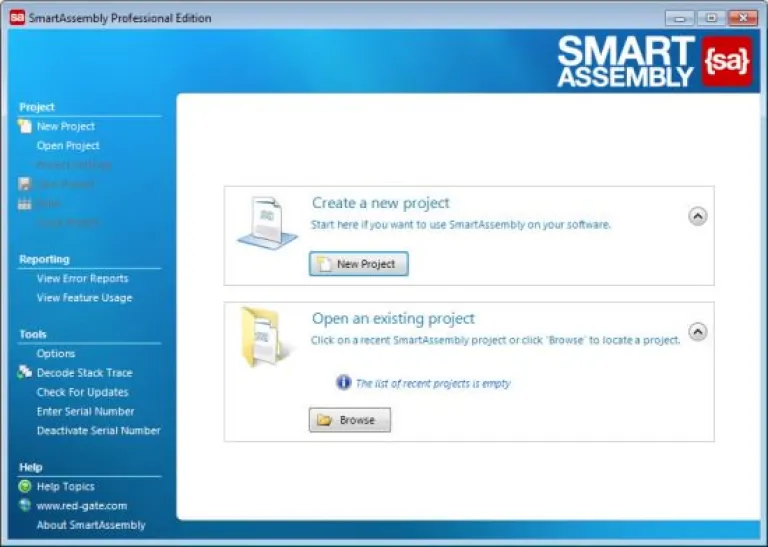Click the Create a new project heading
This screenshot has height=547, width=768.
(x=381, y=203)
